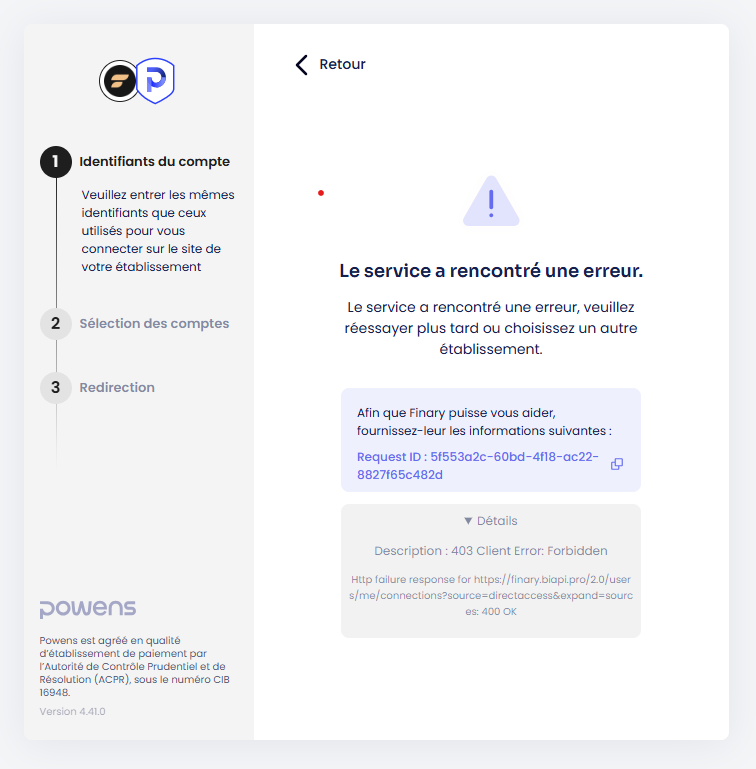The width and height of the screenshot is (756, 769).
Task: Collapse the Détails disclosure triangle
Action: (x=468, y=521)
